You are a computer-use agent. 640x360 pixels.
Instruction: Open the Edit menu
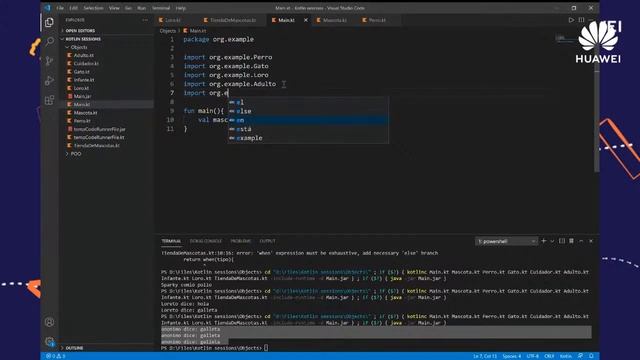coord(73,8)
